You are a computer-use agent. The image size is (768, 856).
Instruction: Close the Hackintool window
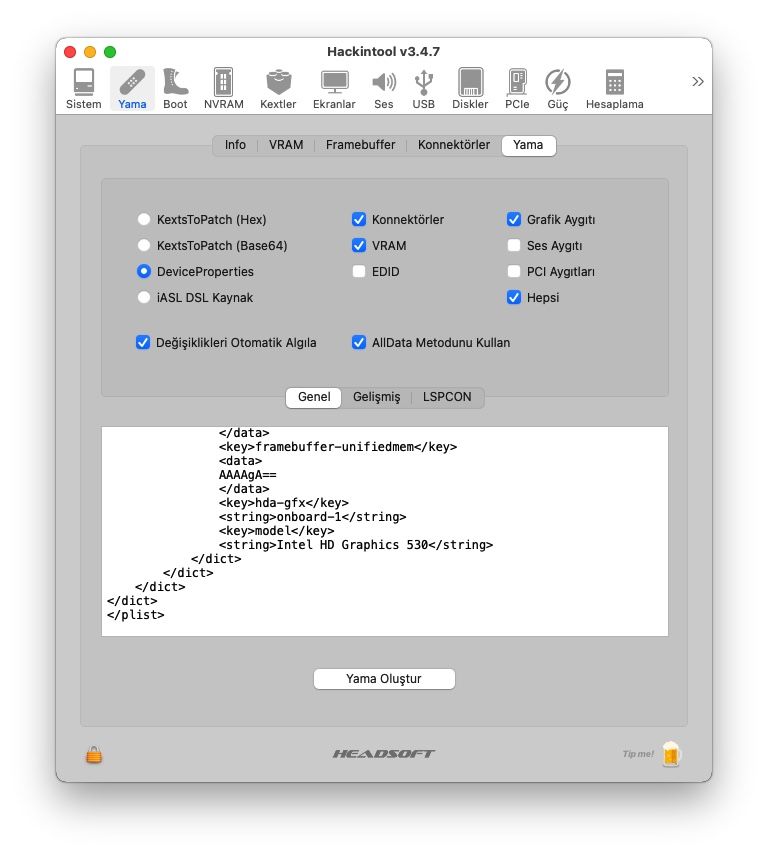coord(70,52)
